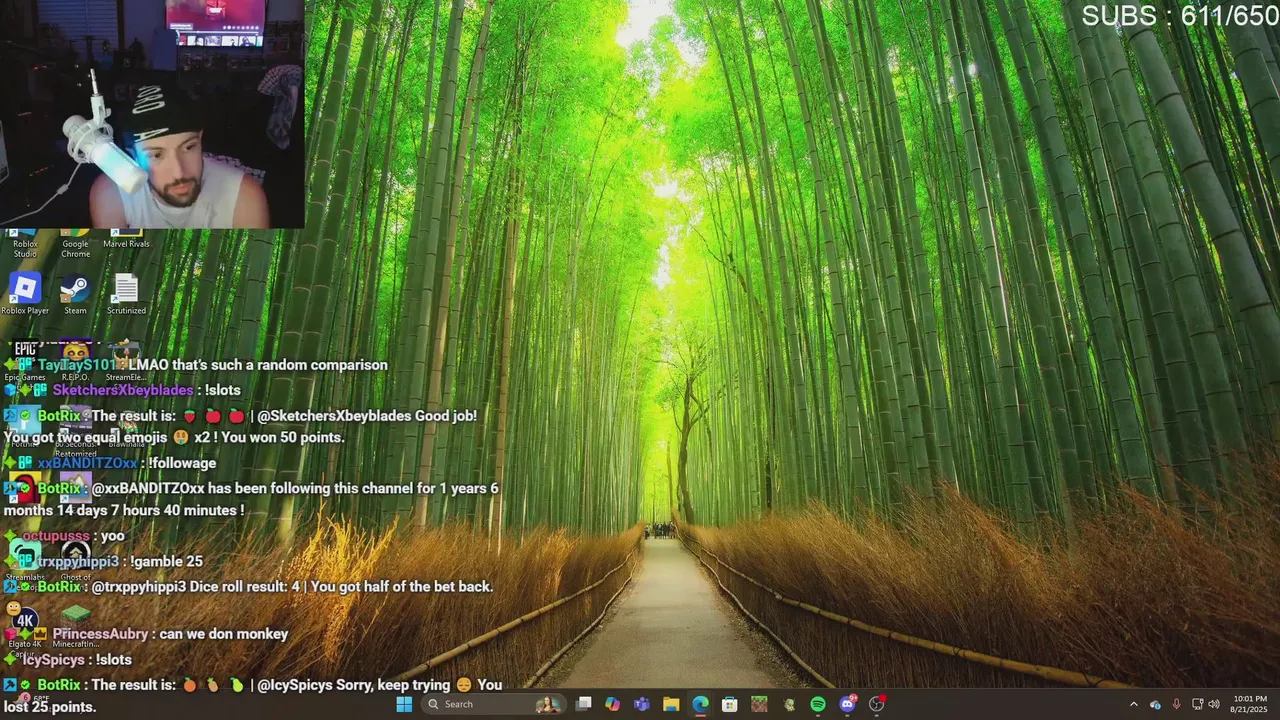Open Microsoft Teams taskbar icon
1280x720 pixels.
coord(642,704)
